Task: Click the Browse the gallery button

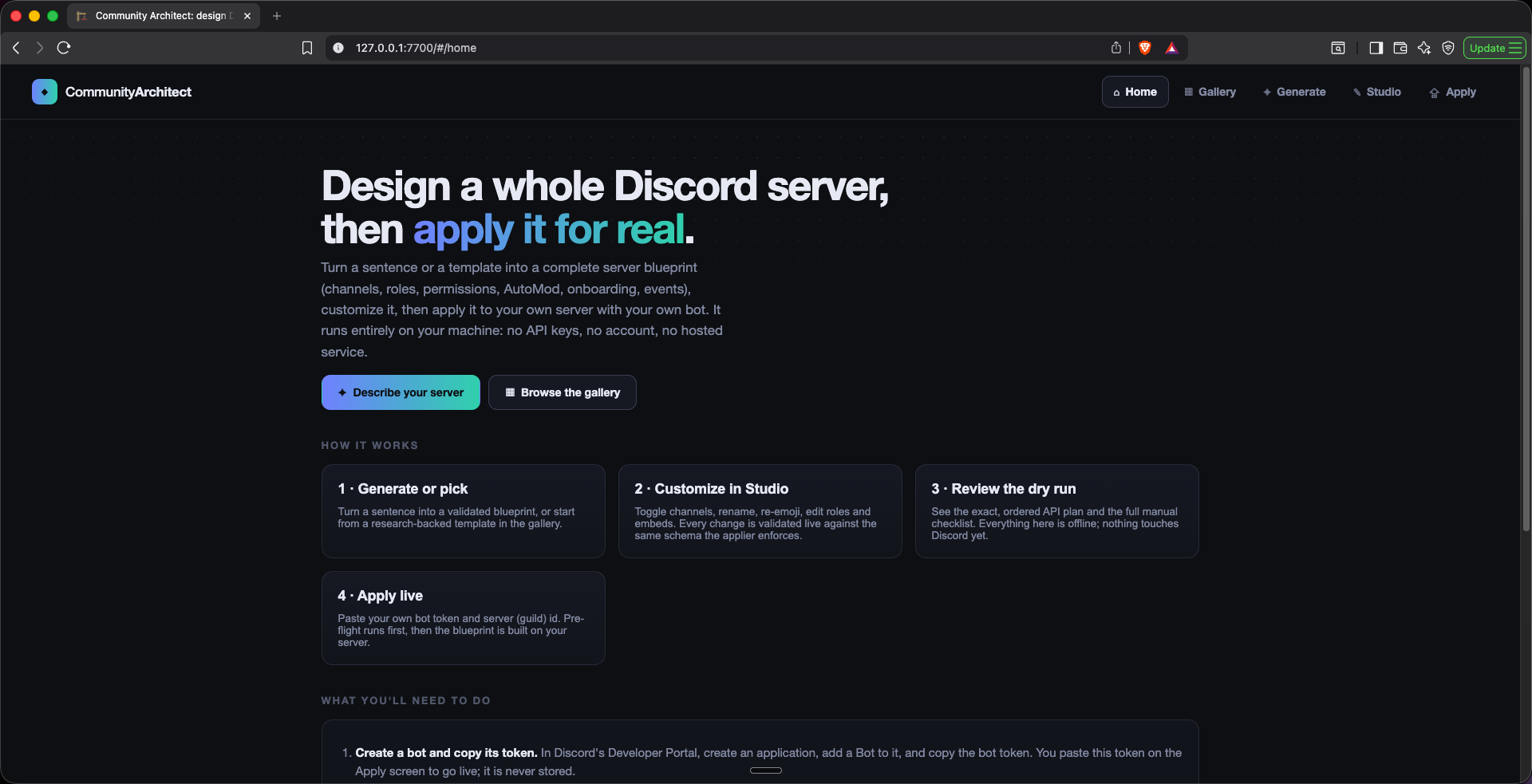Action: pyautogui.click(x=563, y=392)
